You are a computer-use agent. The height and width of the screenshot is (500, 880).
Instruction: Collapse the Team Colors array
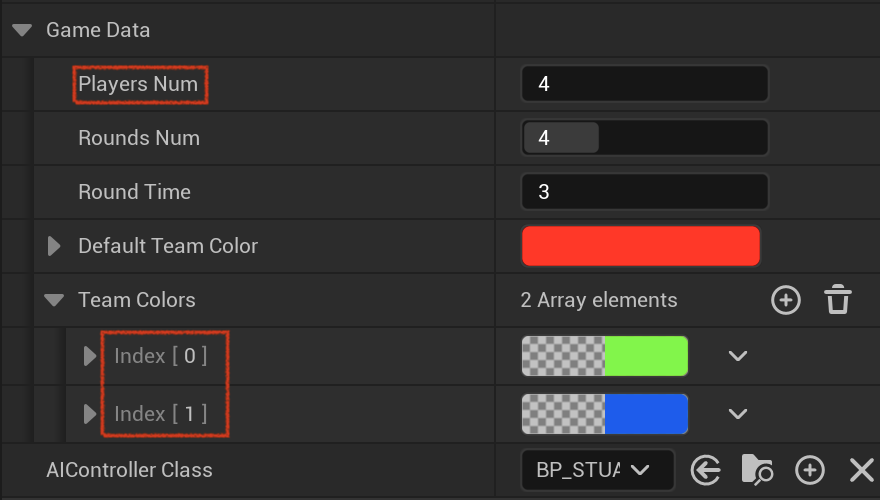point(54,300)
